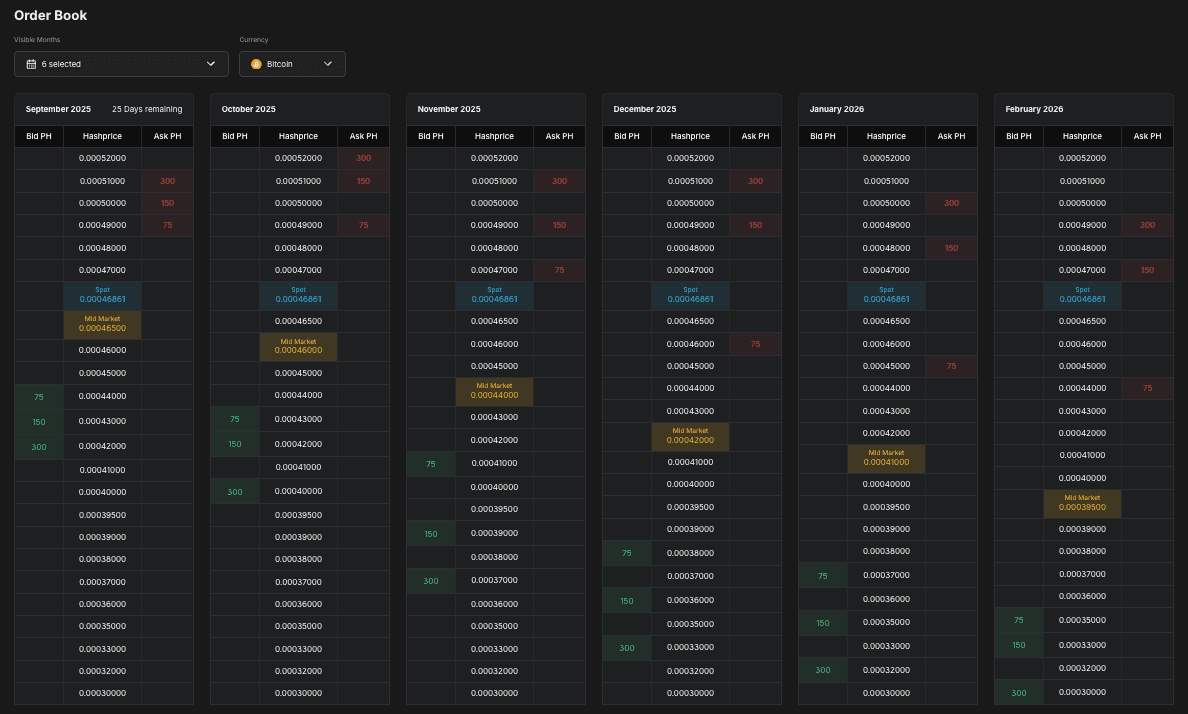Open the Currency dropdown chevron
The width and height of the screenshot is (1188, 714).
(328, 64)
